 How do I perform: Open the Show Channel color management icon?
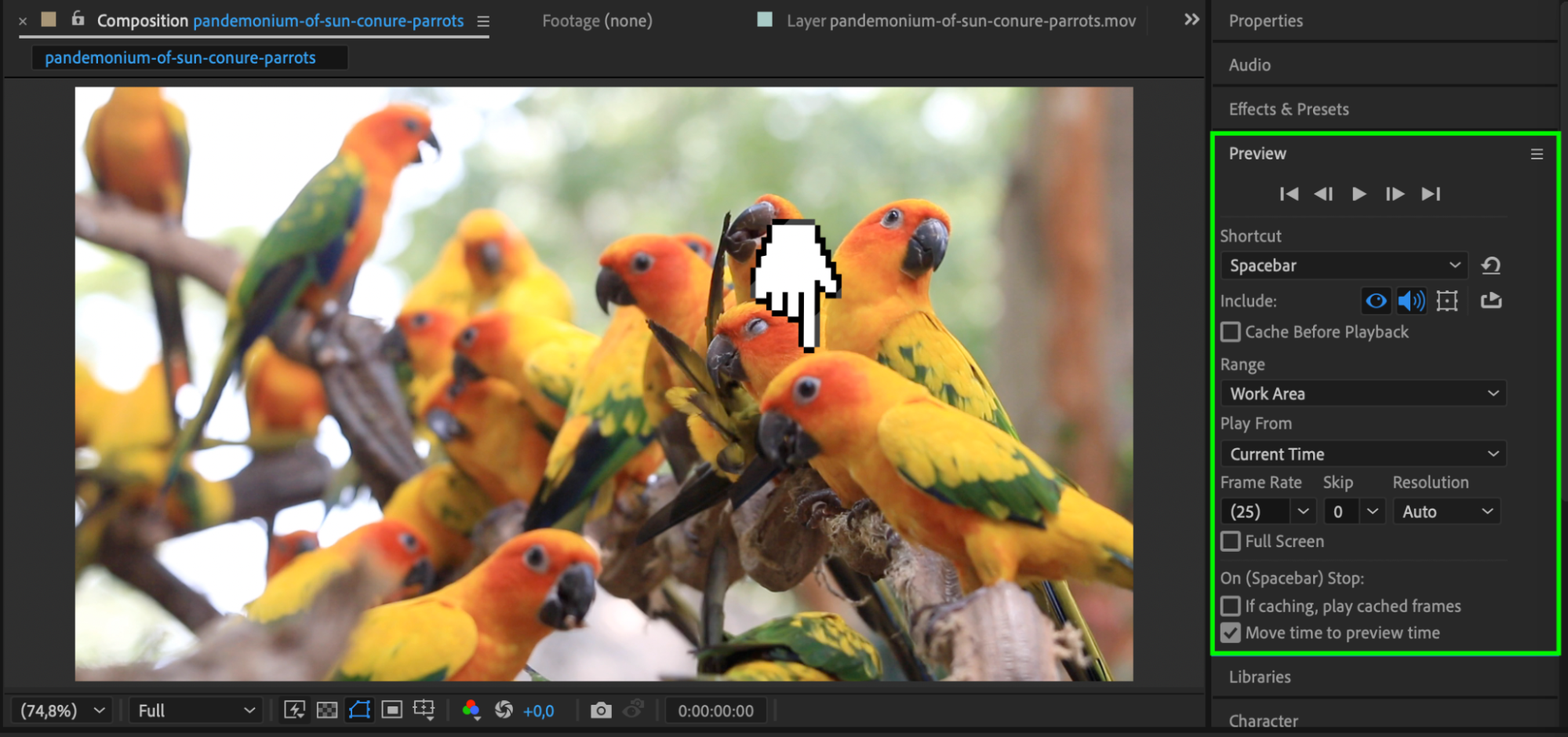471,710
